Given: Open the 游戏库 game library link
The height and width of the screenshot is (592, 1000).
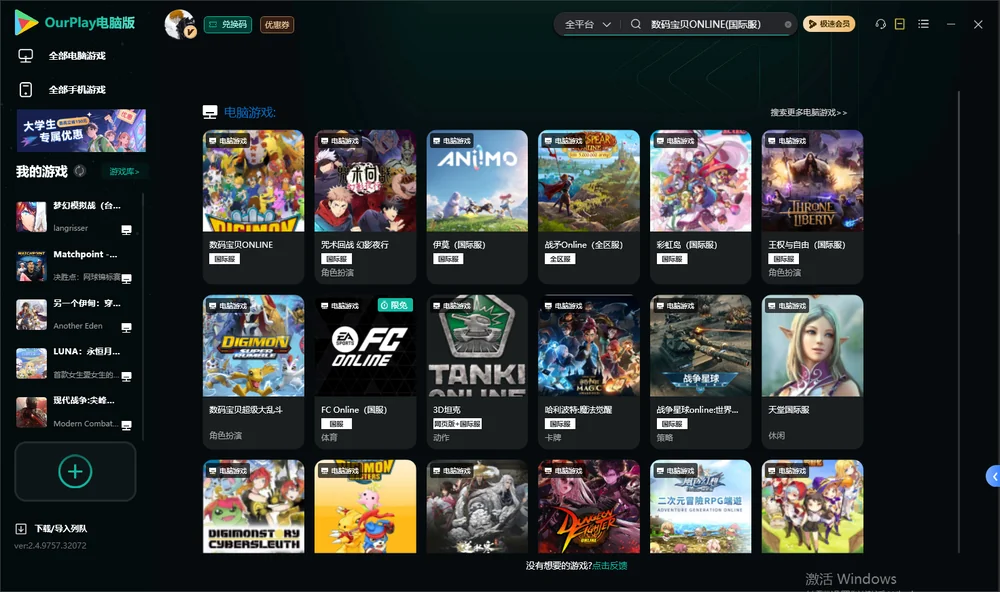Looking at the screenshot, I should point(124,172).
